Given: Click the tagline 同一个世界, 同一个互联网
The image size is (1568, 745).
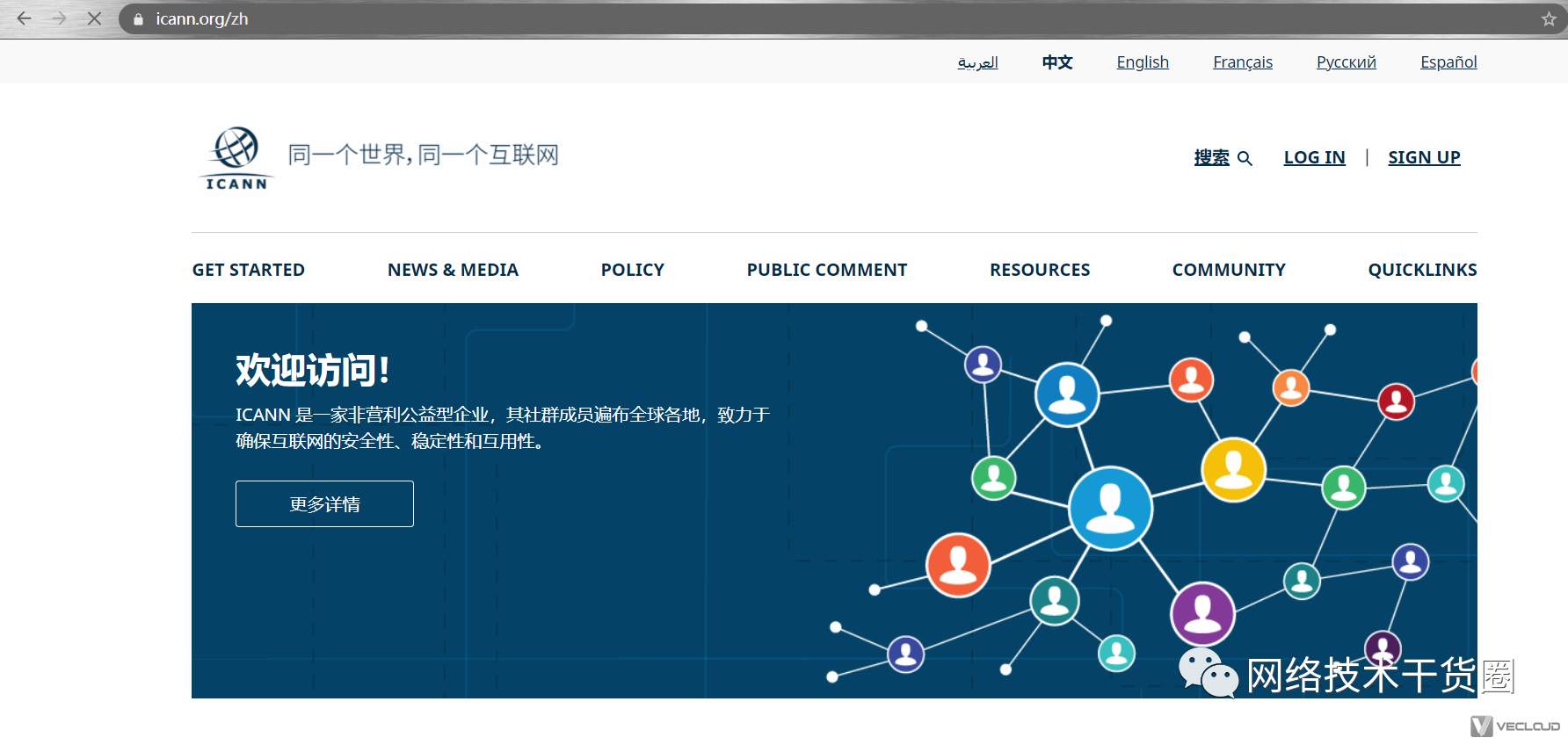Looking at the screenshot, I should [x=424, y=155].
